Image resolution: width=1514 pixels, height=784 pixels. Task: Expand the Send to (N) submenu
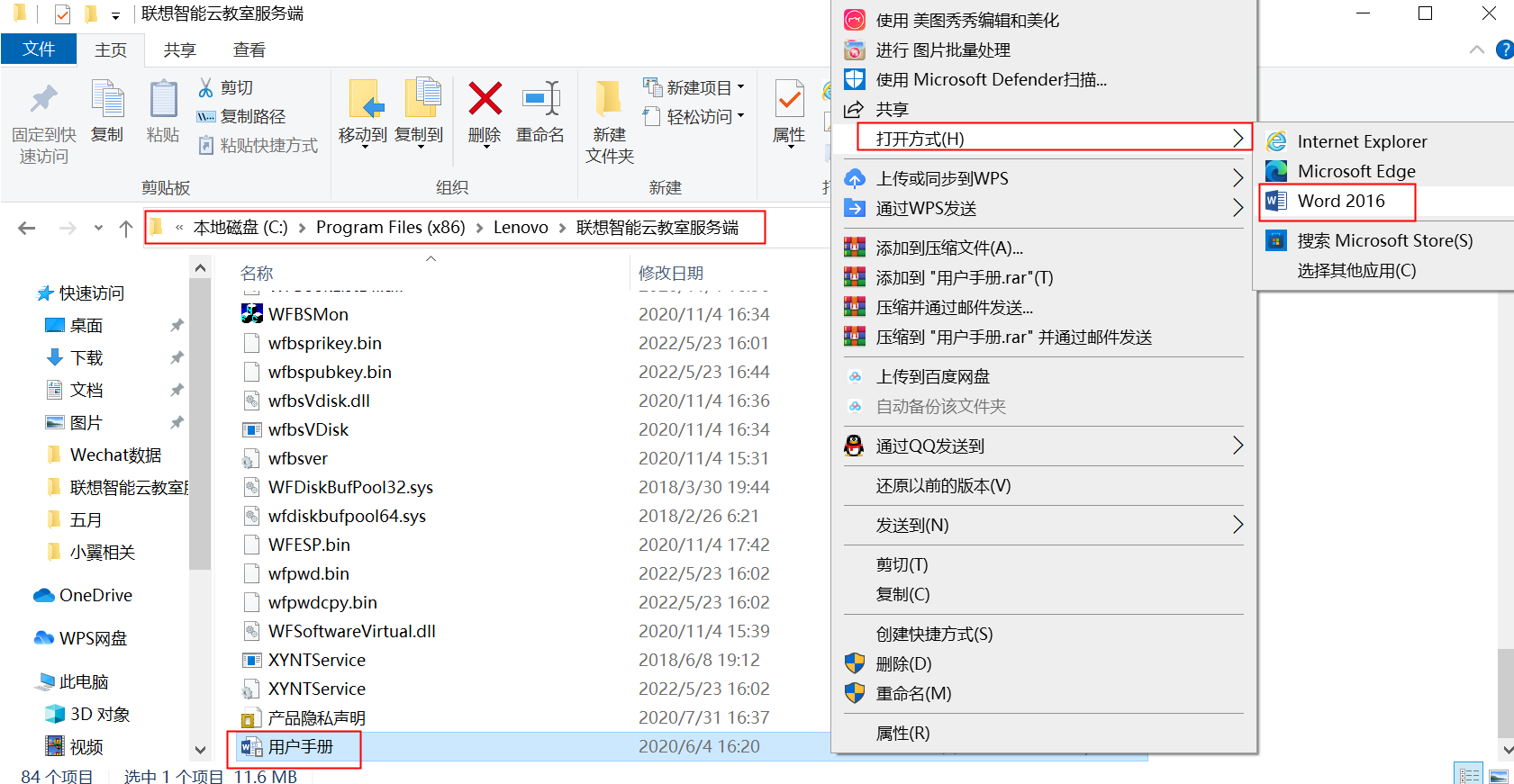coord(1043,525)
